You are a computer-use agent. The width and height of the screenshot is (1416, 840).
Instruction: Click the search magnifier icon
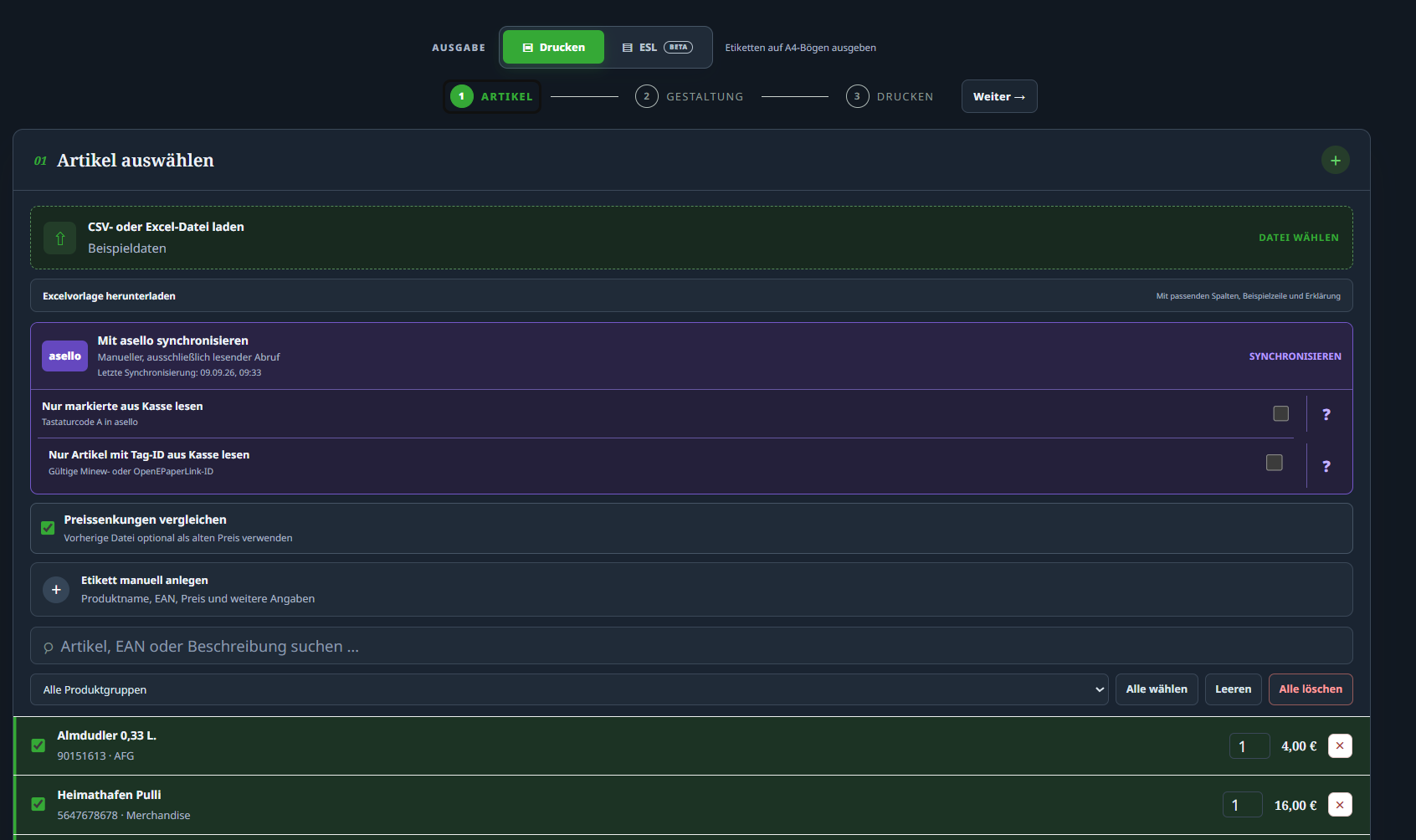(49, 648)
